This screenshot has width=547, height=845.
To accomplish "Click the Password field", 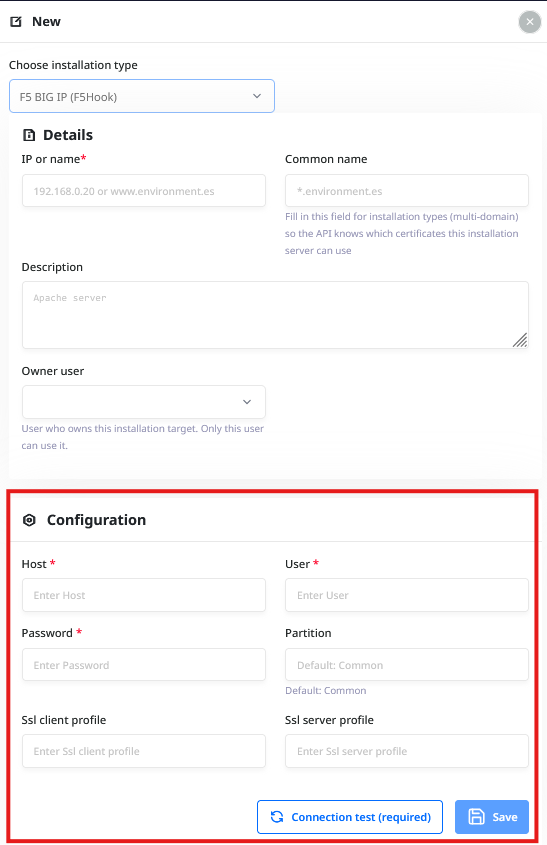I will [144, 664].
